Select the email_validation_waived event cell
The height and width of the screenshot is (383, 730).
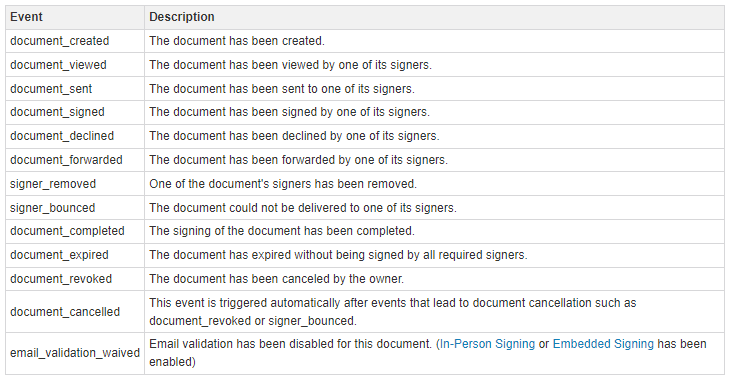(75, 353)
